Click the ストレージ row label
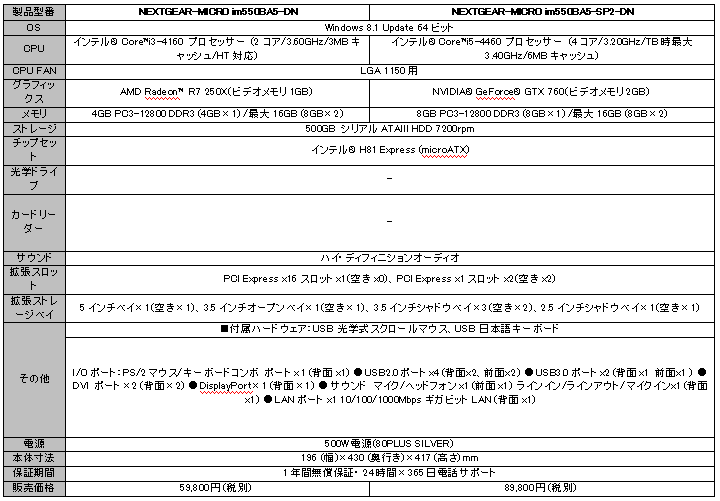Screen dimensions: 720x501 [34, 129]
